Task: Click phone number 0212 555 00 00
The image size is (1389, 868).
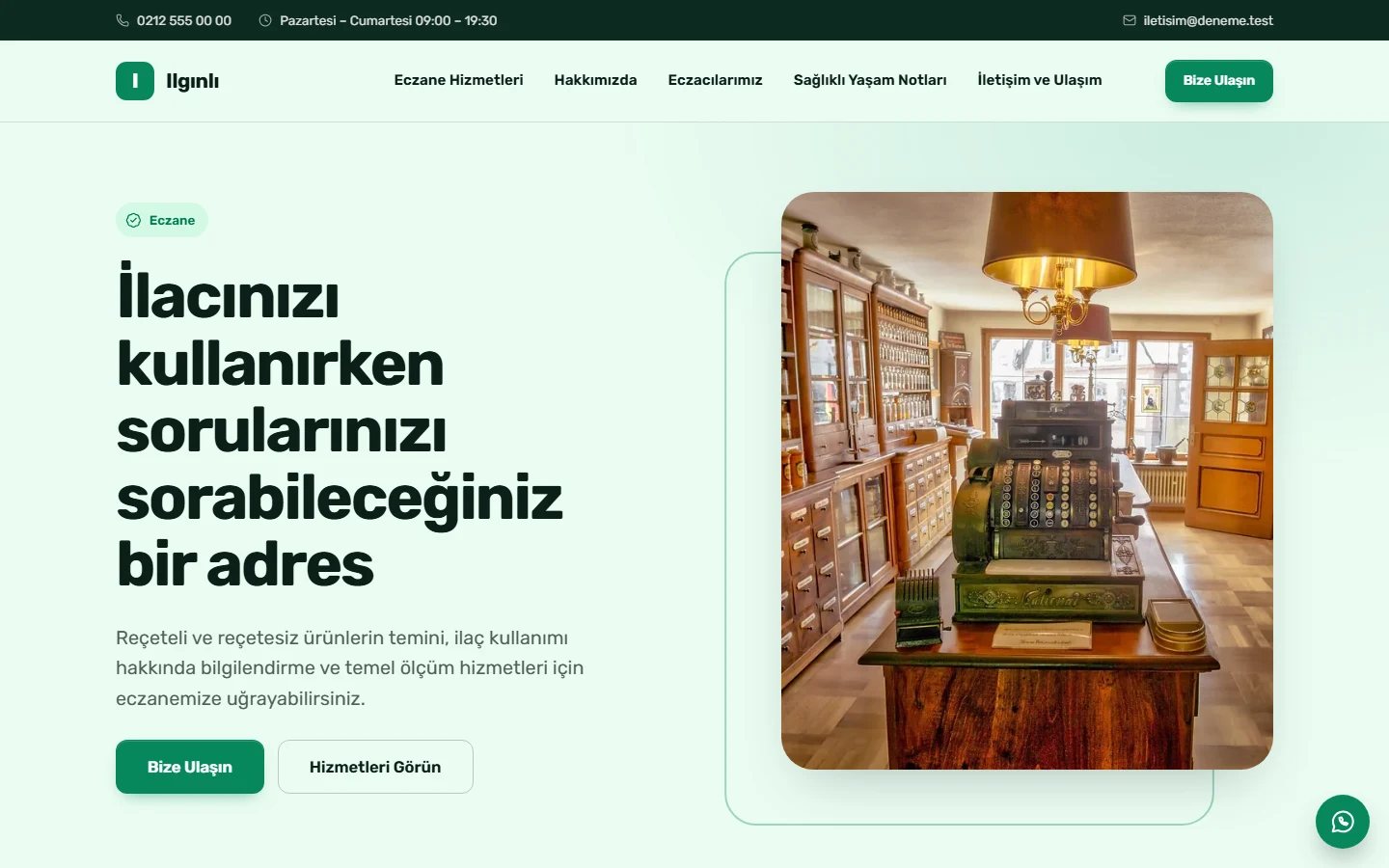Action: [x=184, y=20]
